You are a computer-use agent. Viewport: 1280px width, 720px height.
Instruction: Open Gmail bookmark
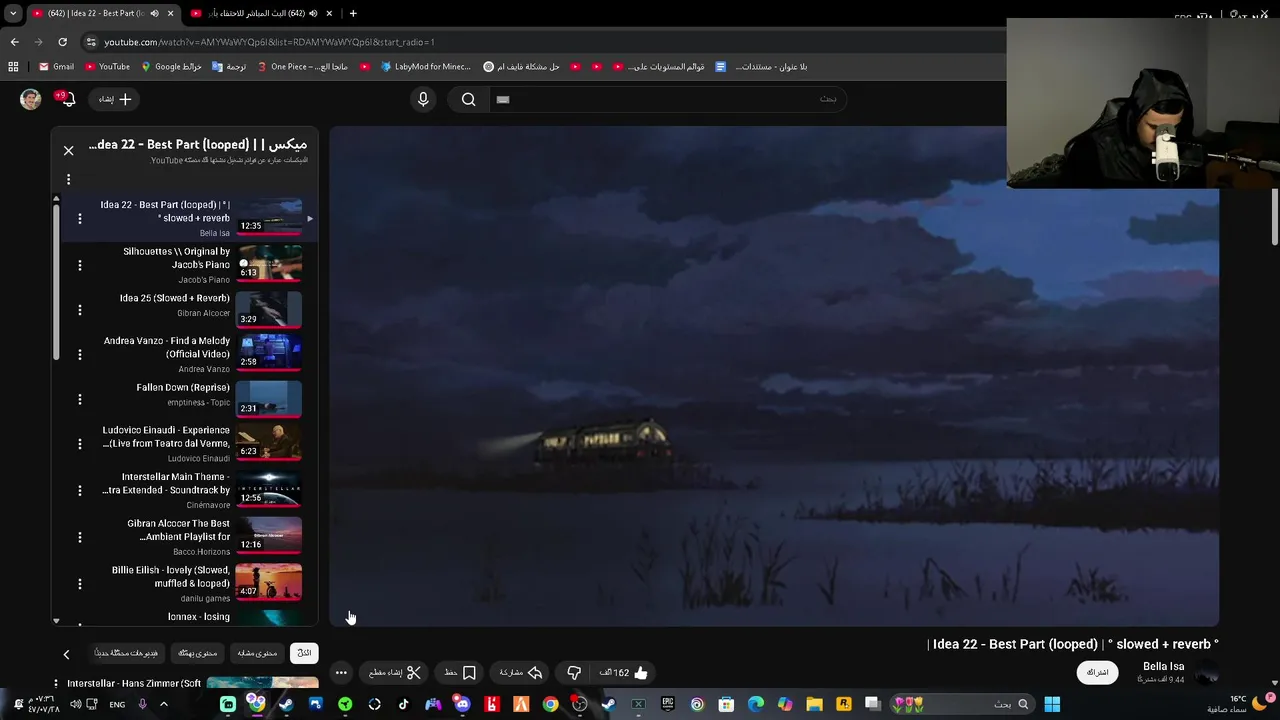56,67
